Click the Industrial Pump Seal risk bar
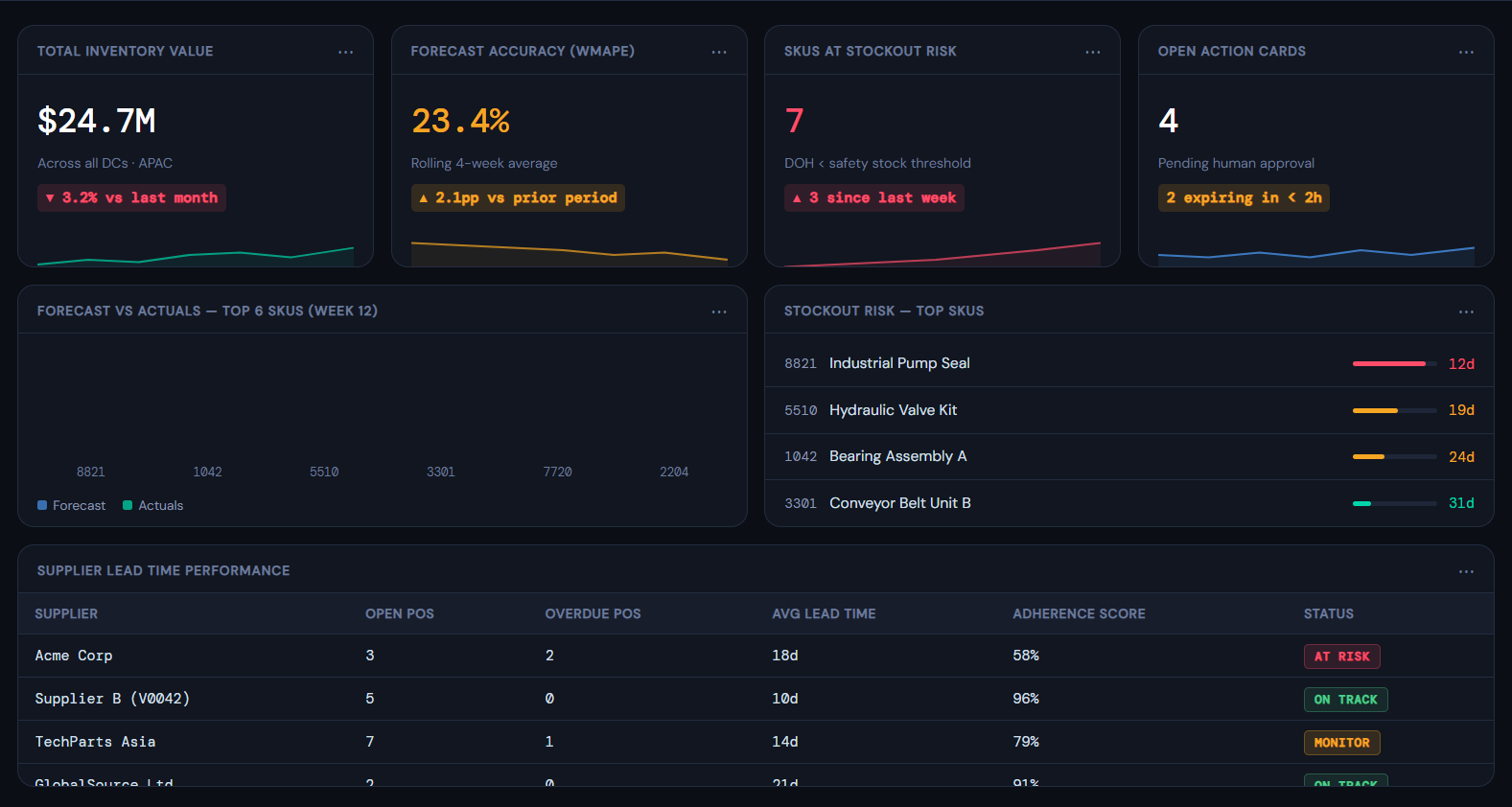1512x807 pixels. 1395,364
